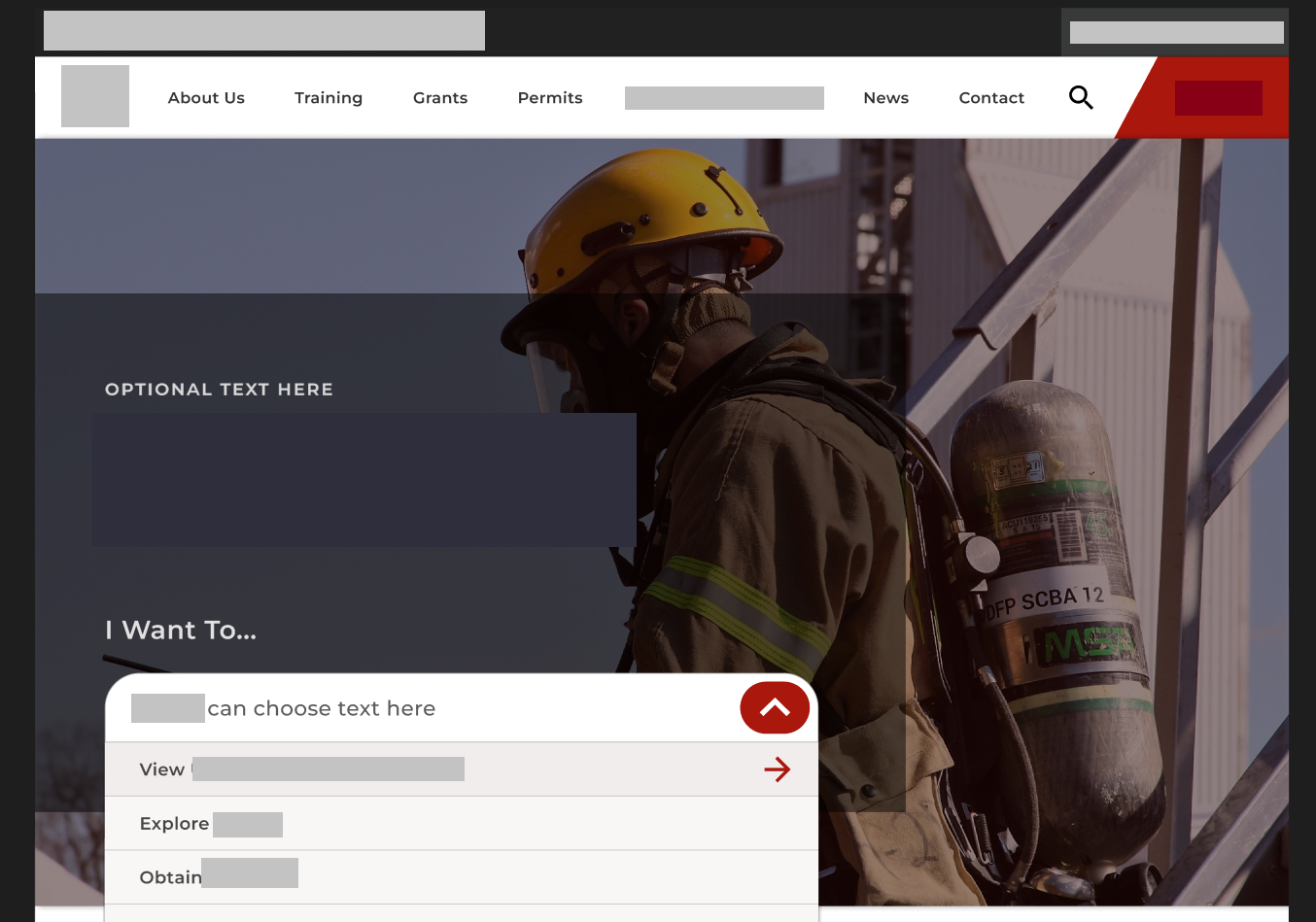Click the 'can choose text here' field
Image resolution: width=1316 pixels, height=922 pixels.
(321, 708)
